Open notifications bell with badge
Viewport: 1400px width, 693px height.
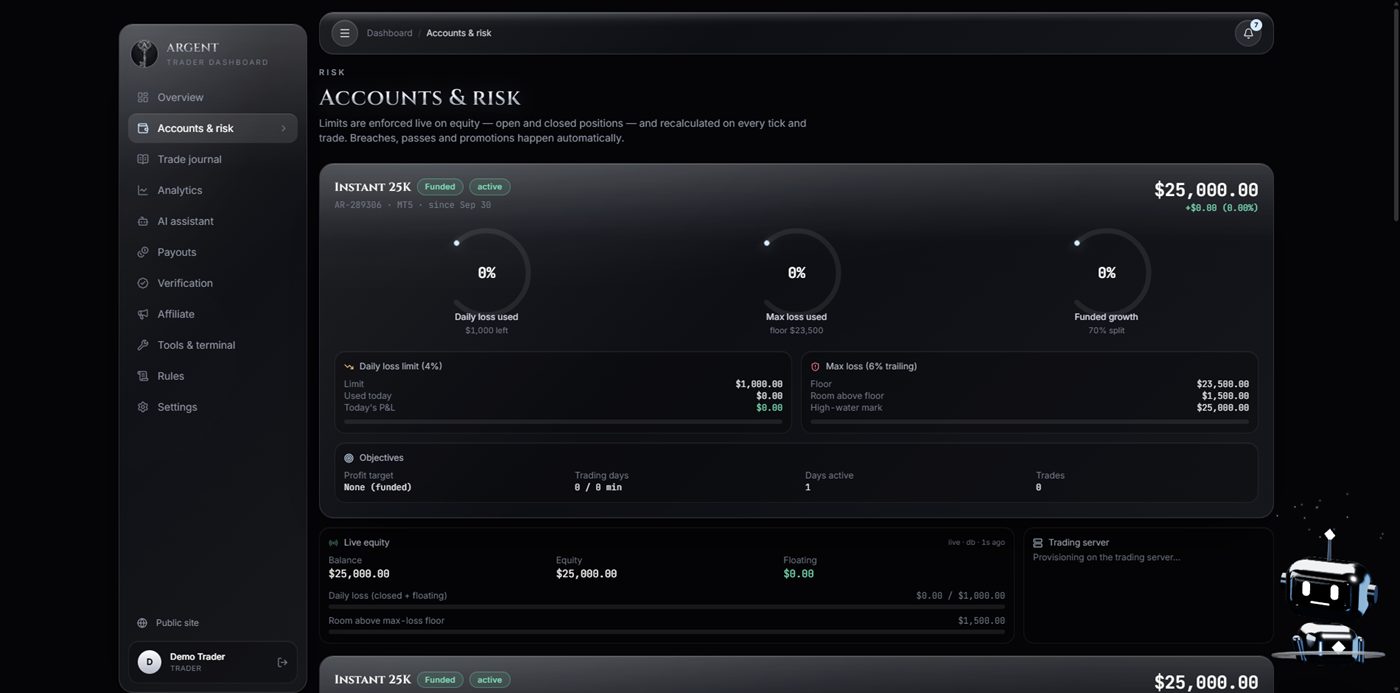[1248, 33]
